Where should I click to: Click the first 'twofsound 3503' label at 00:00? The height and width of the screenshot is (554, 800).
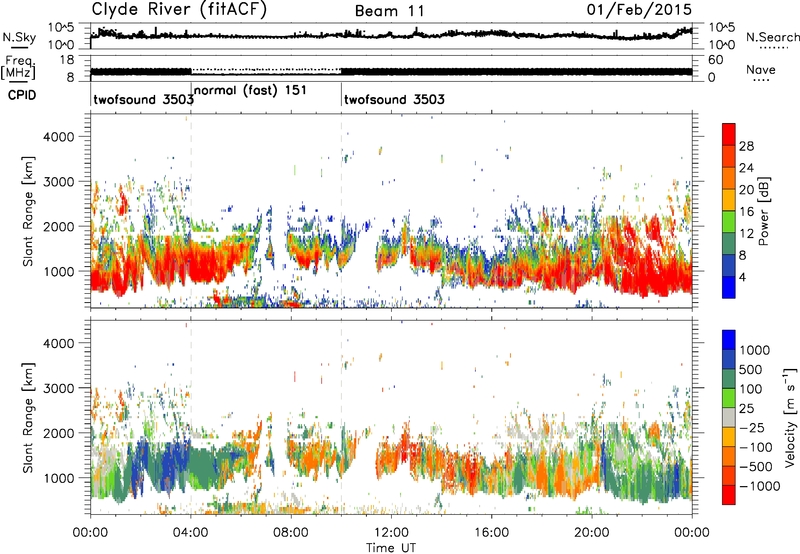pyautogui.click(x=143, y=99)
